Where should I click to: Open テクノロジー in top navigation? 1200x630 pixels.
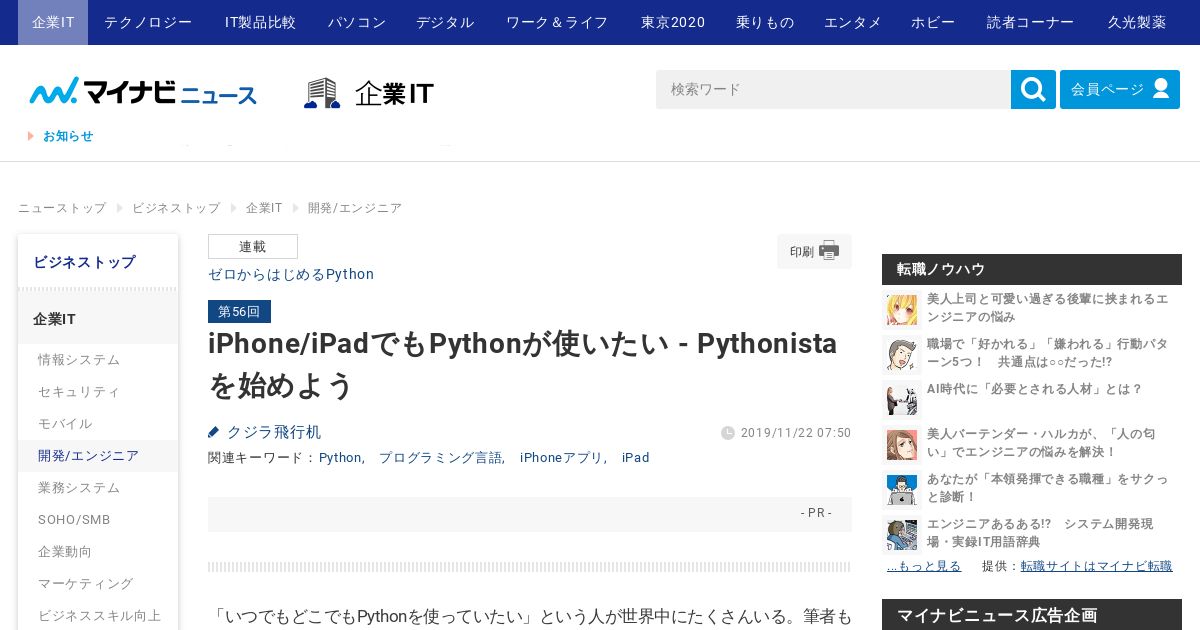pyautogui.click(x=148, y=22)
